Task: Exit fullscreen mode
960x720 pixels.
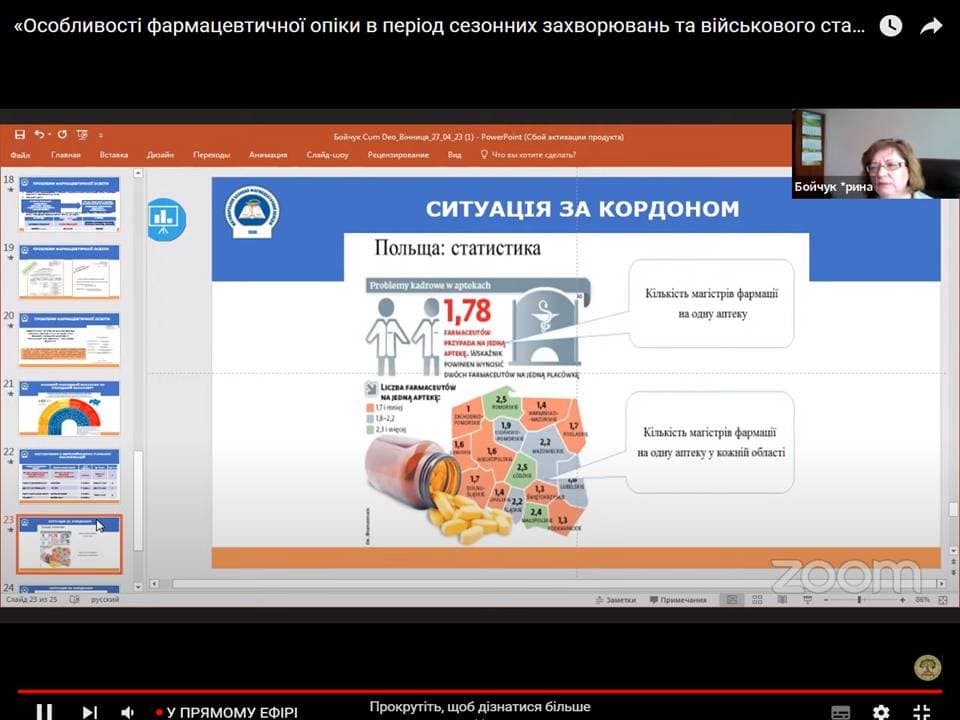Action: click(x=921, y=712)
